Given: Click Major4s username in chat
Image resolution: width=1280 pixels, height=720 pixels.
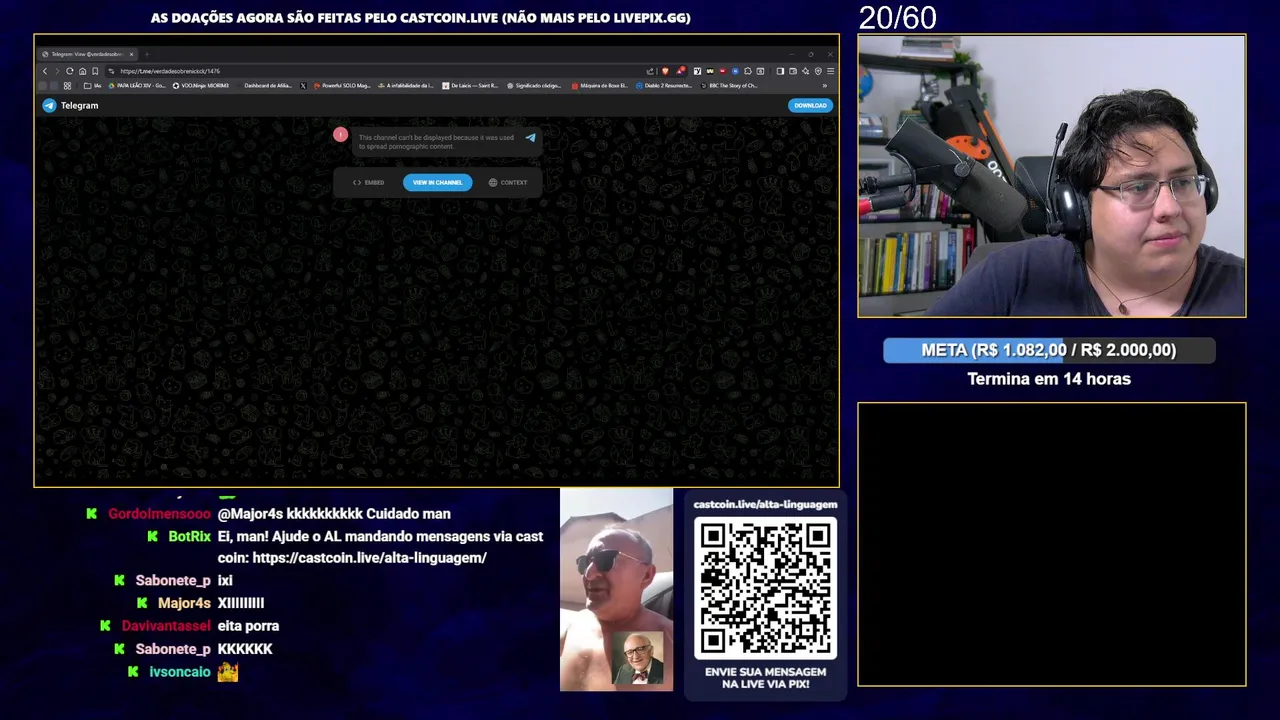Looking at the screenshot, I should click(x=184, y=603).
